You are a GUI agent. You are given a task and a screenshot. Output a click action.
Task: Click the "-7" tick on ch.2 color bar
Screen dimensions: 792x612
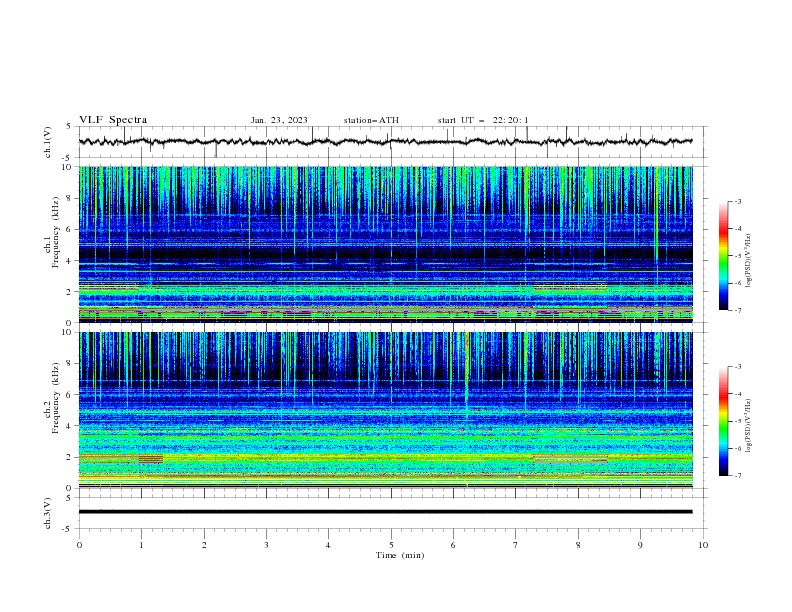tap(737, 476)
